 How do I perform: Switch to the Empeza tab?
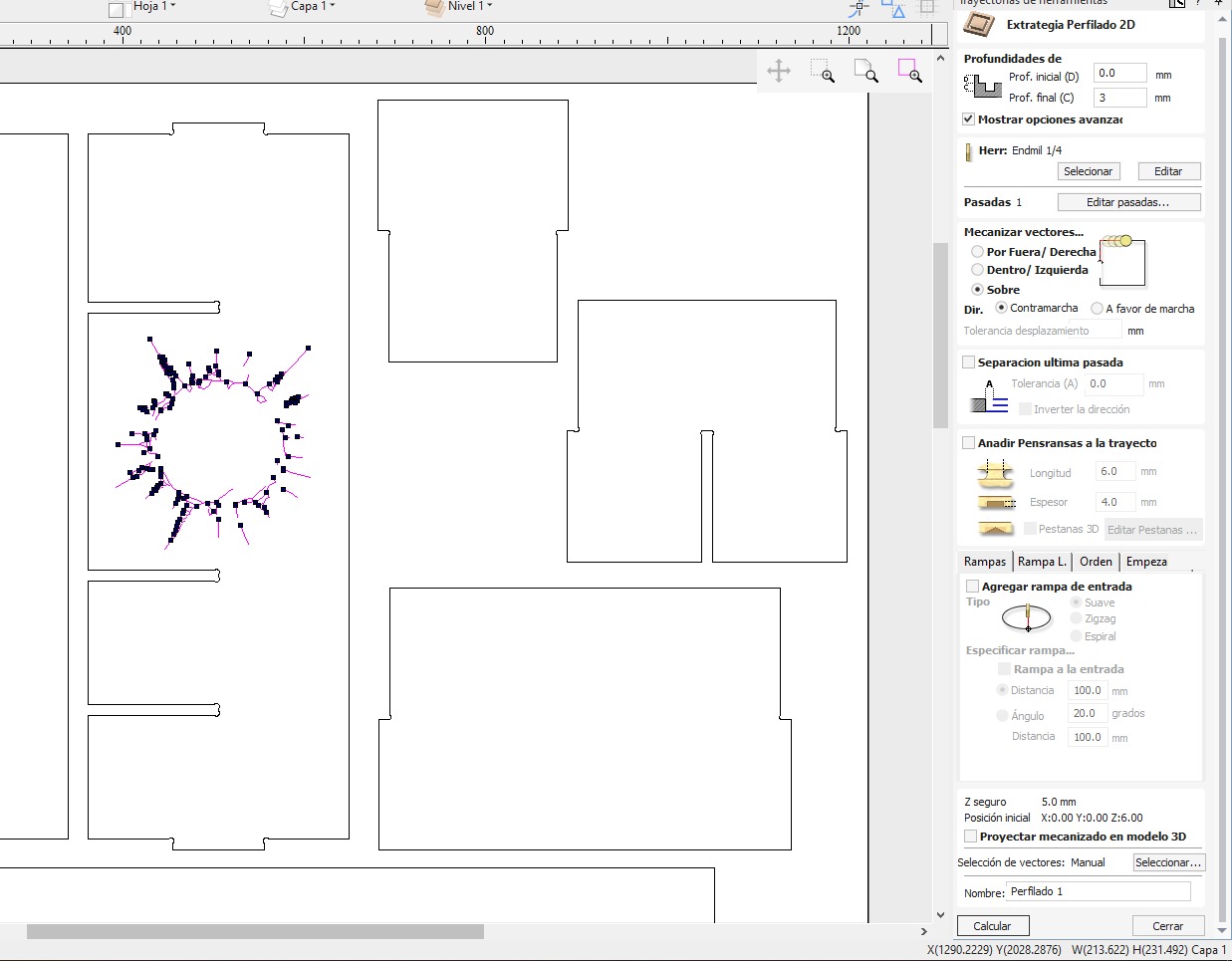[1146, 562]
